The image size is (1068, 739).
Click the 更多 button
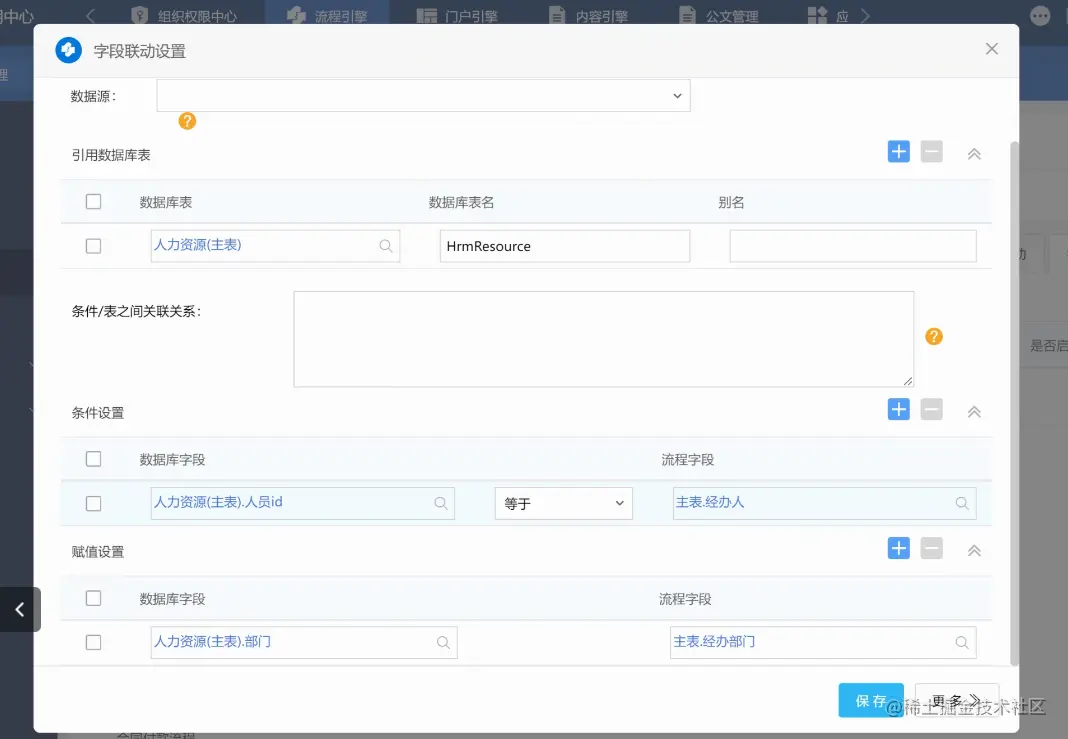[956, 700]
